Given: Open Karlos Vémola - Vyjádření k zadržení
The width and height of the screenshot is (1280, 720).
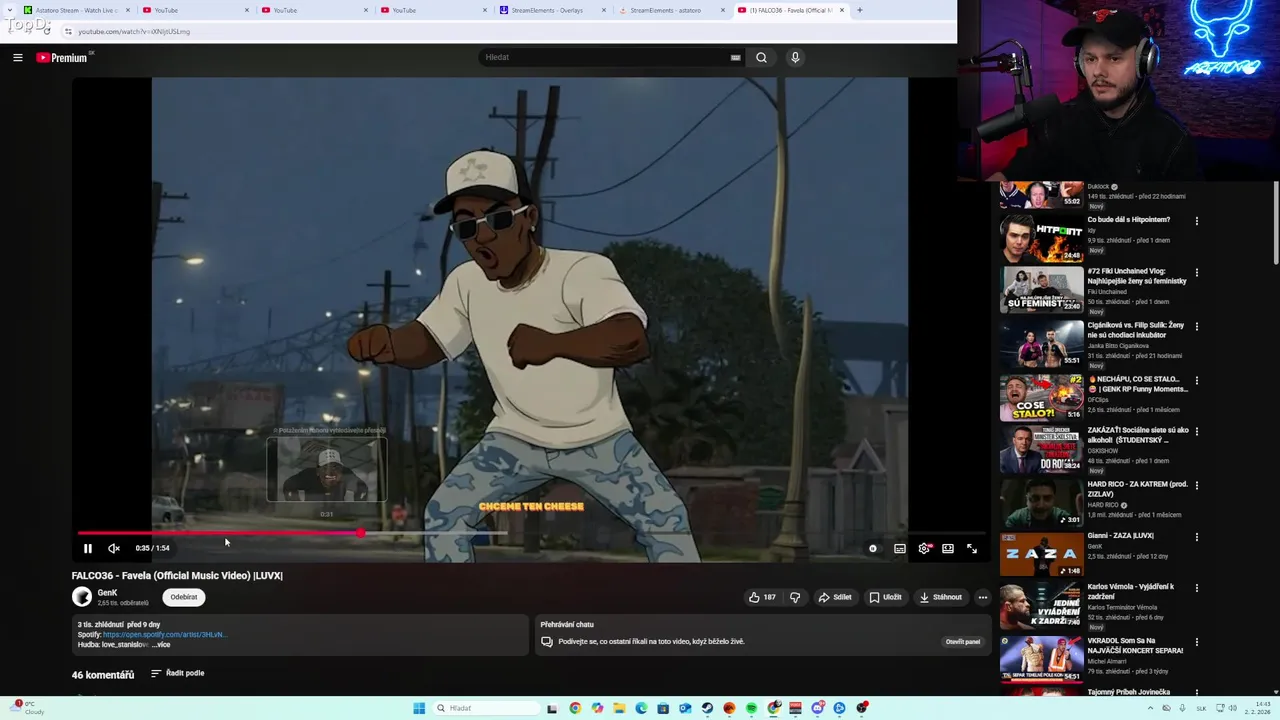Looking at the screenshot, I should 1131,591.
